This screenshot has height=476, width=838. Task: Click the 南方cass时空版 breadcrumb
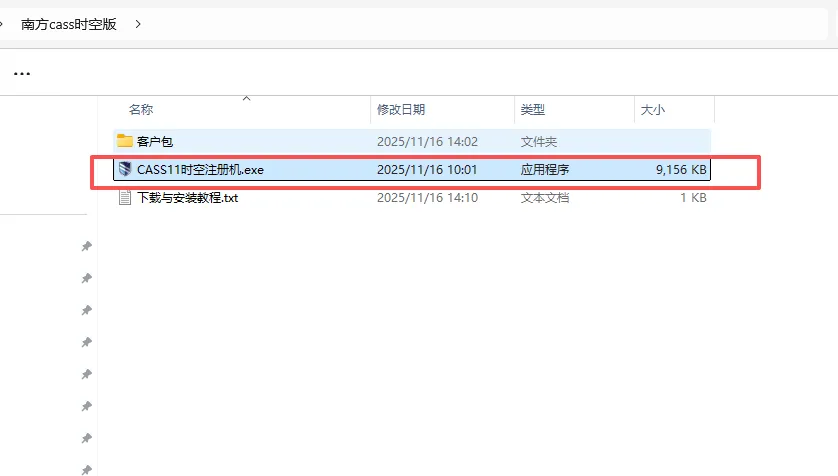(68, 24)
